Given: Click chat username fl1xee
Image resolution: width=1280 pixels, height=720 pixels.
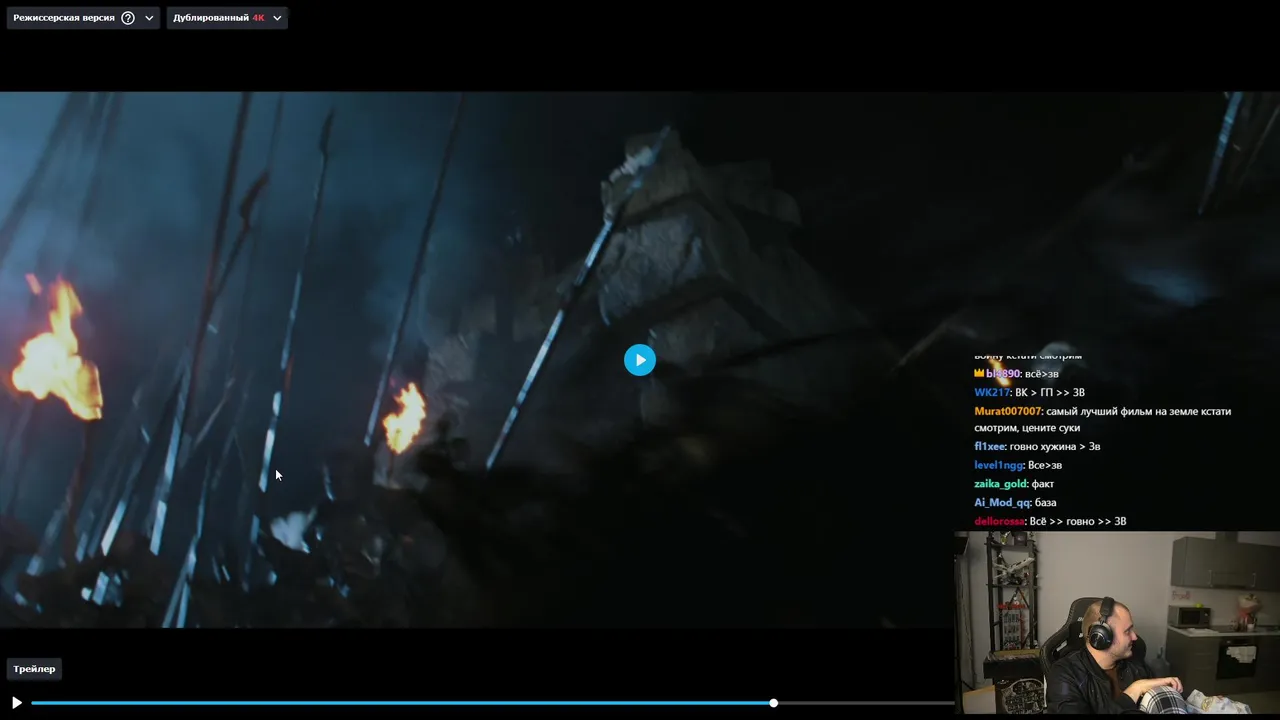Looking at the screenshot, I should 990,446.
